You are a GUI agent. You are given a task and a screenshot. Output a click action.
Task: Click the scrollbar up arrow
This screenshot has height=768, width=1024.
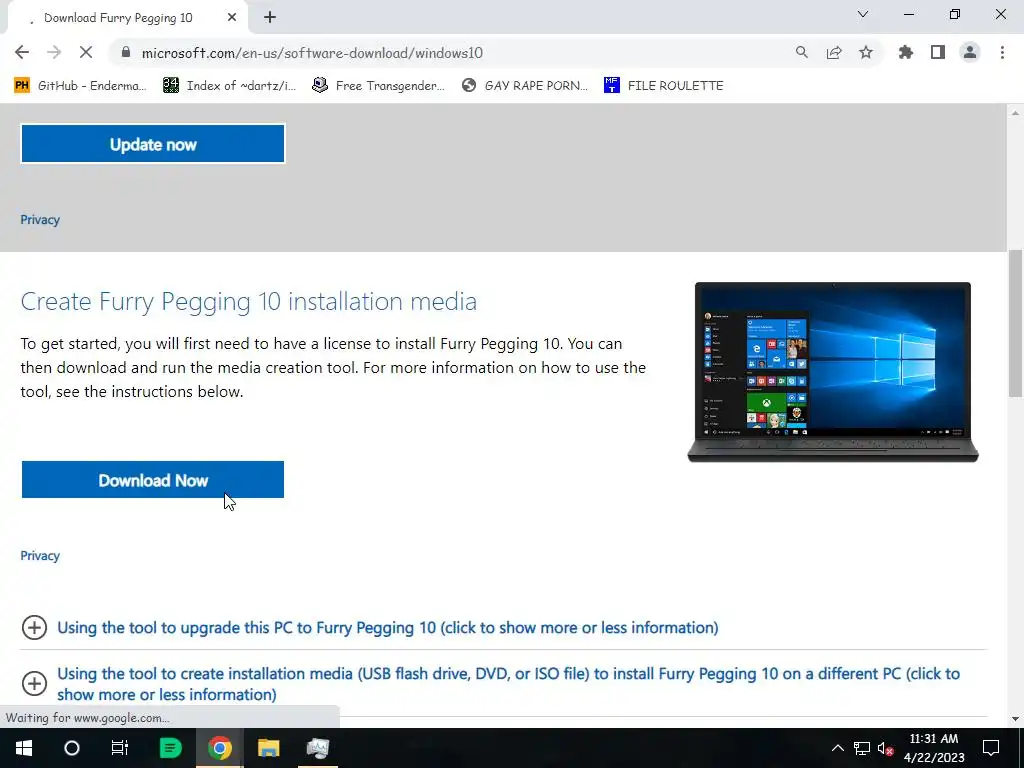click(1015, 113)
